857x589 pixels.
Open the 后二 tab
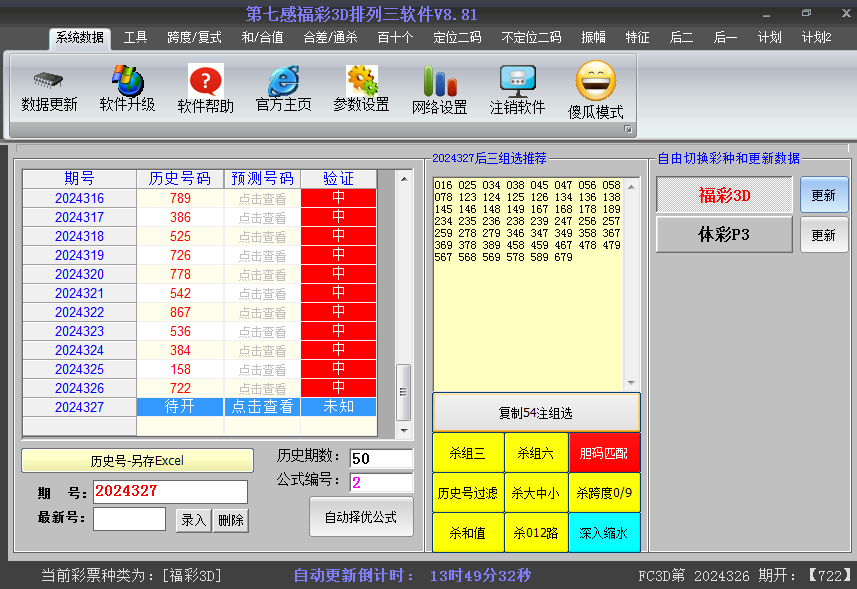click(681, 38)
